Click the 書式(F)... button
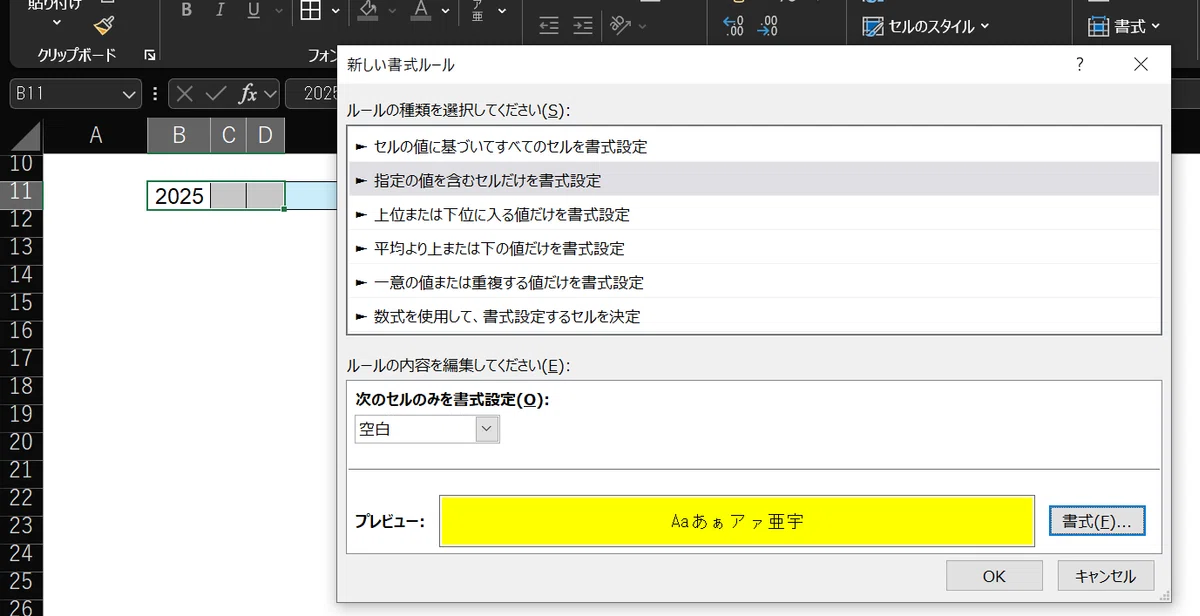This screenshot has height=616, width=1200. pos(1097,521)
